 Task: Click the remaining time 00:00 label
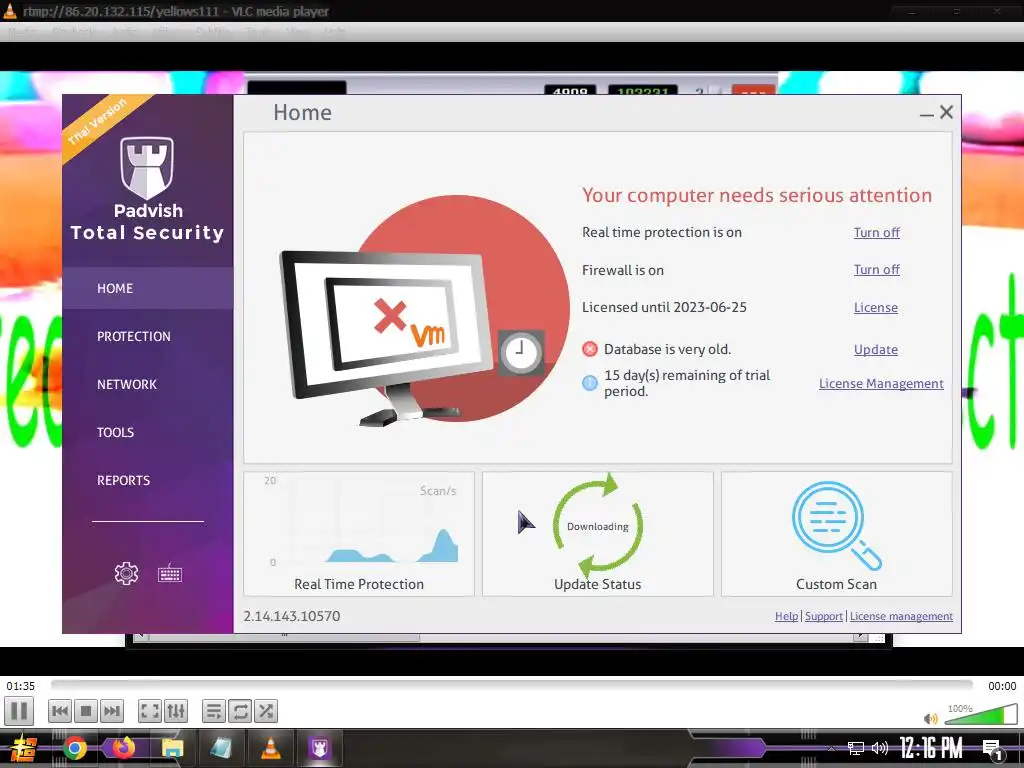pos(1002,686)
